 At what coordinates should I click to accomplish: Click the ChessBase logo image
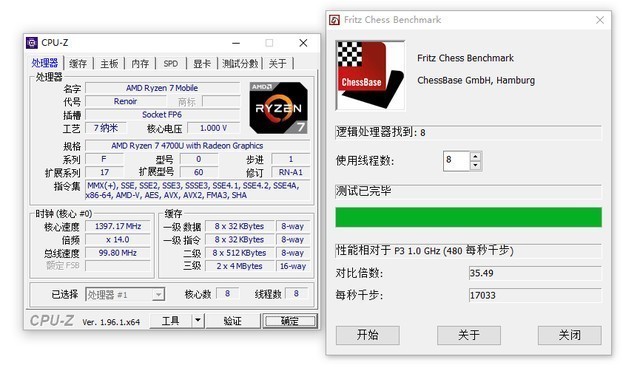coord(370,75)
